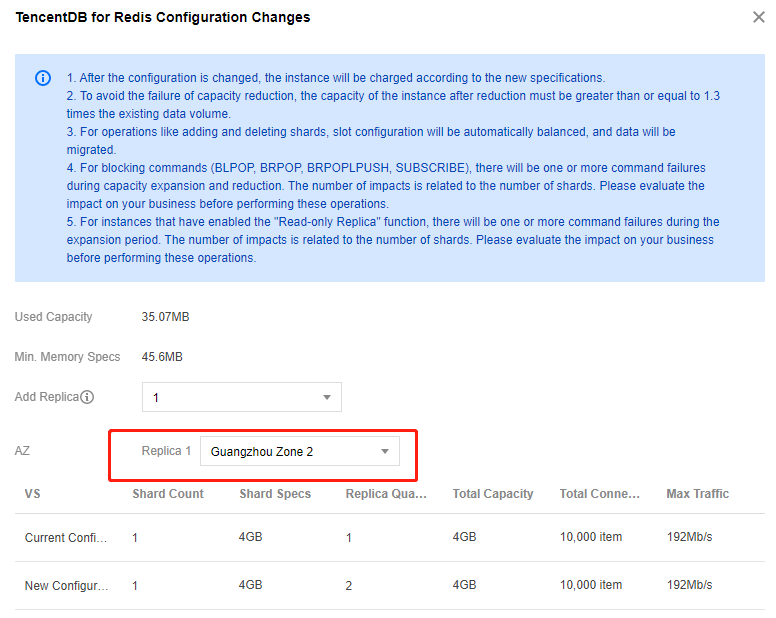Image resolution: width=776 pixels, height=618 pixels.
Task: Select the New Configur... table row
Action: pyautogui.click(x=389, y=585)
